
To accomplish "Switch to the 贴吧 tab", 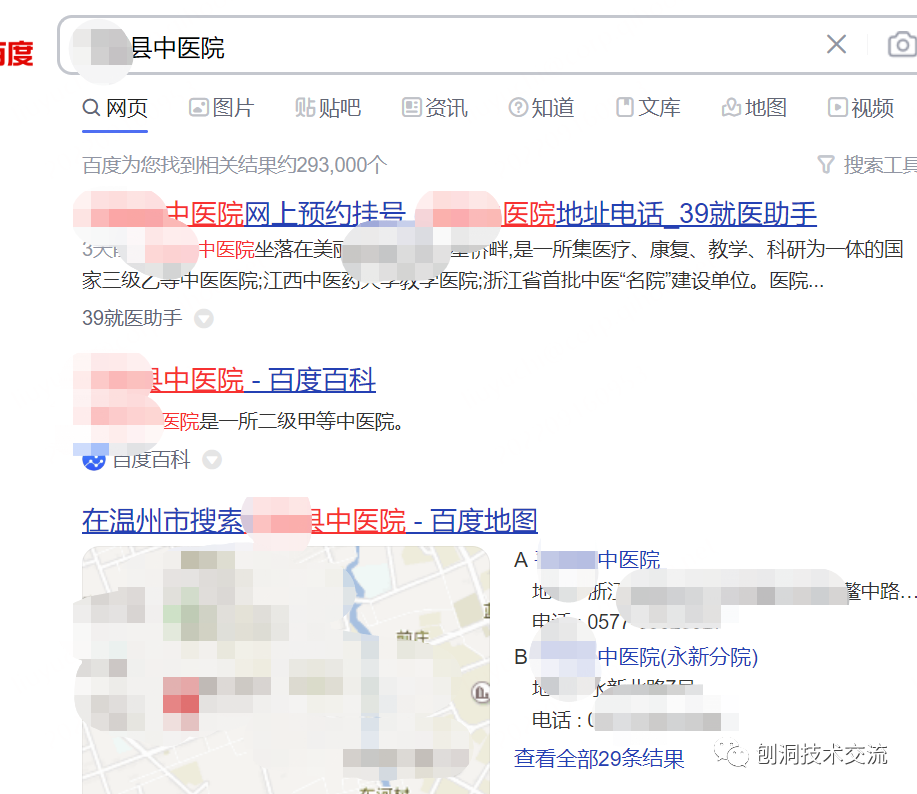I will 328,108.
